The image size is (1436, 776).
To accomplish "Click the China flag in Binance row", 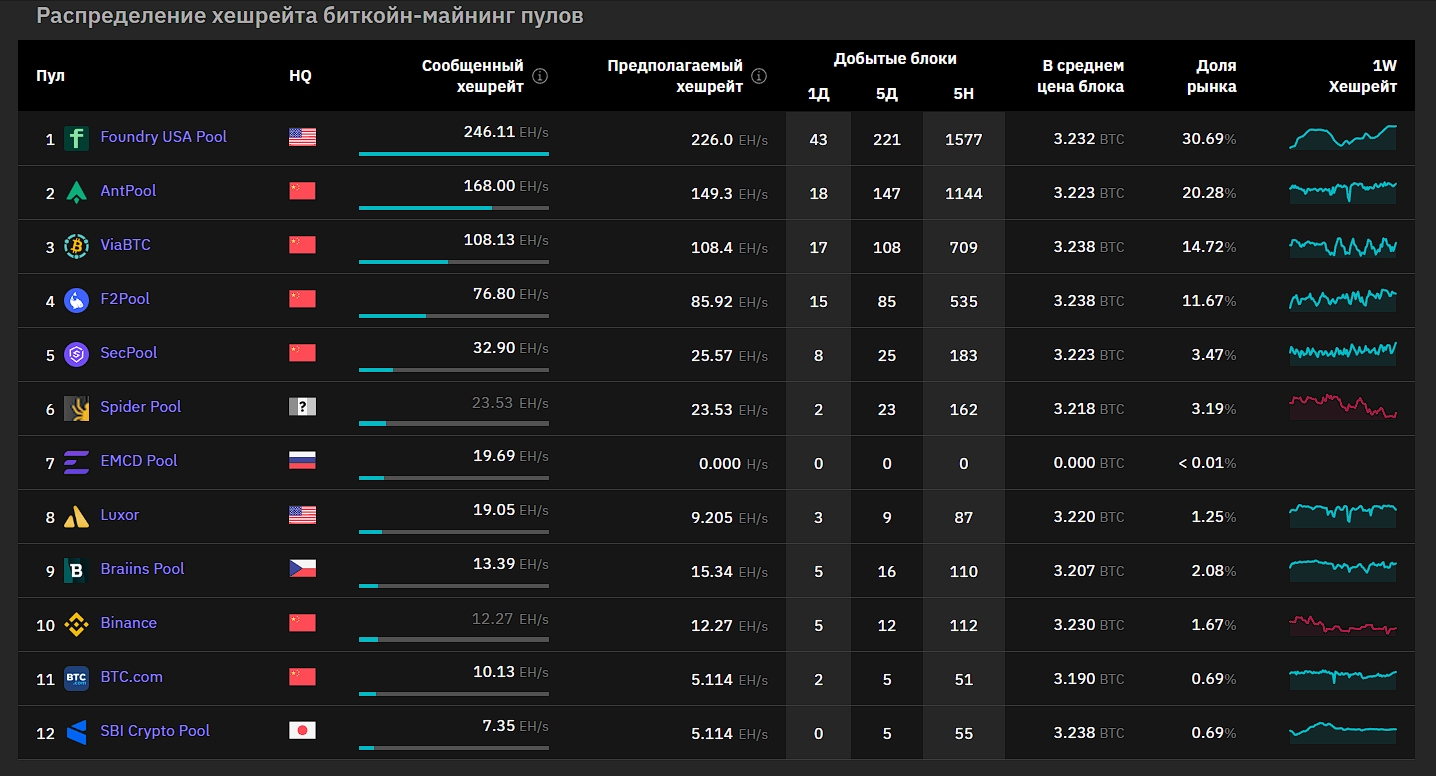I will [x=302, y=623].
